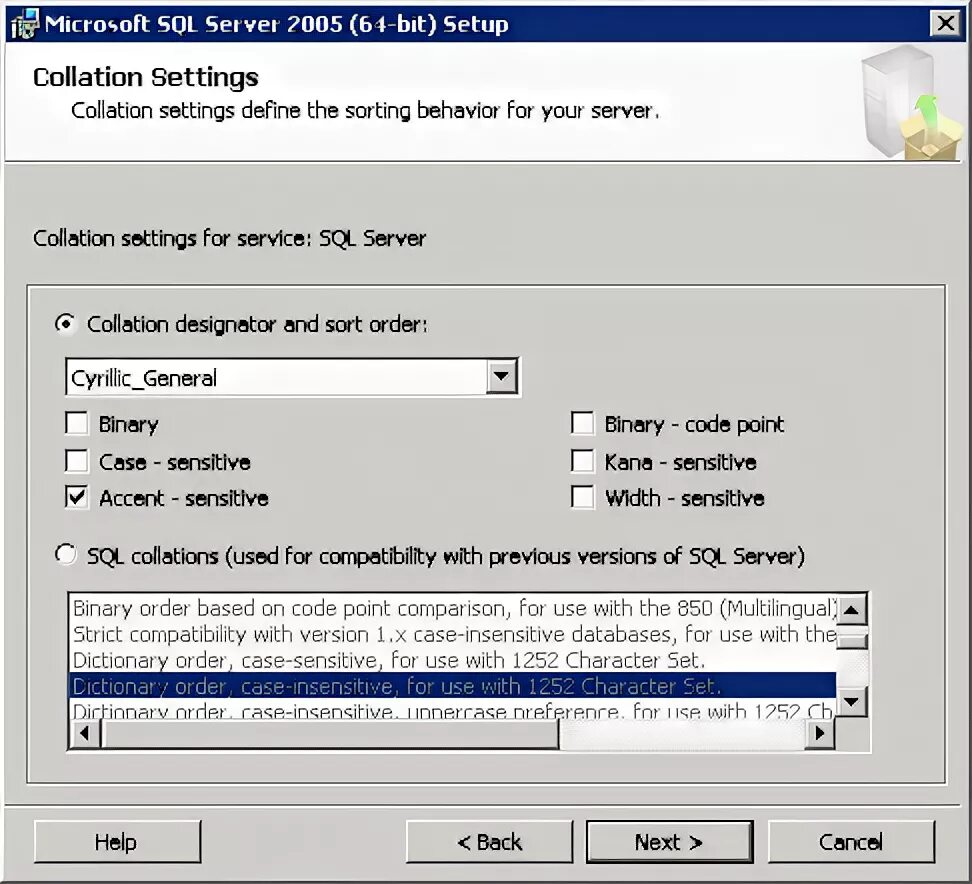Select Binary order based on code point comparison row
972x884 pixels.
click(x=453, y=609)
